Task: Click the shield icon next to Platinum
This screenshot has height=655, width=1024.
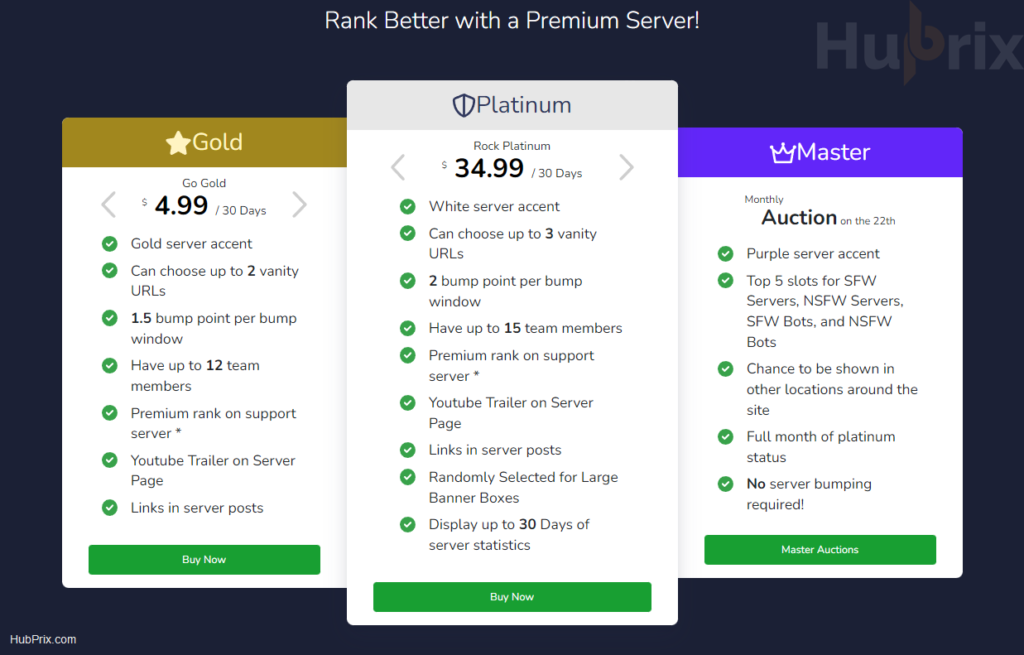Action: pyautogui.click(x=463, y=105)
